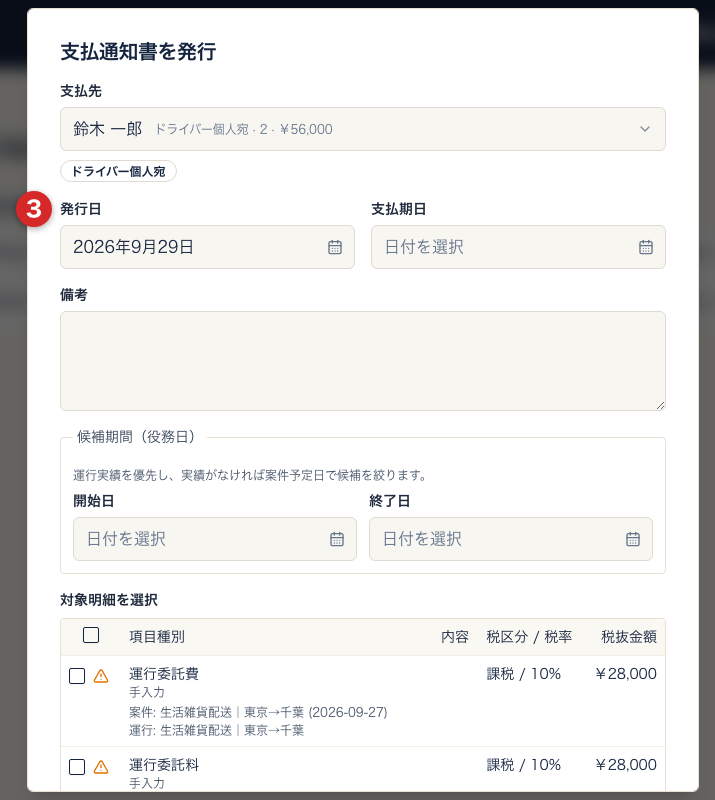The image size is (715, 800).
Task: Click the 支払通知書を発行 dialog title
Action: coord(138,52)
